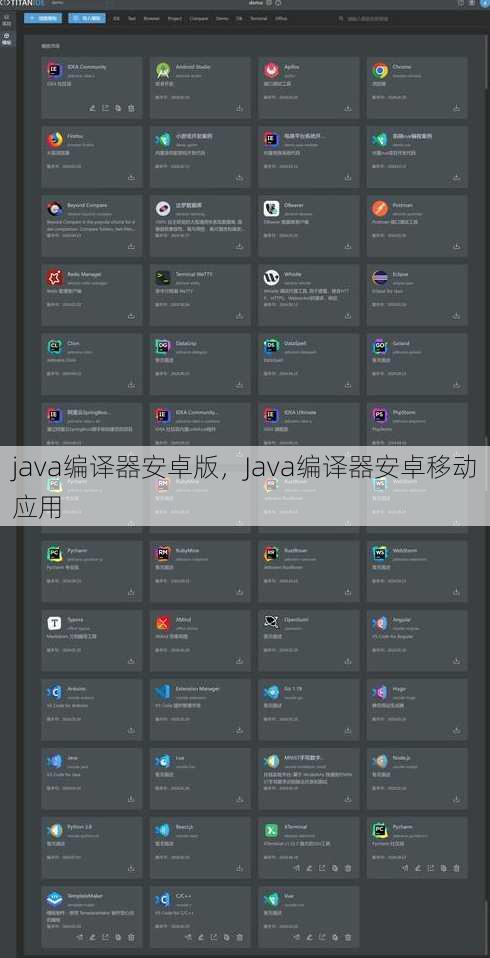The image size is (490, 958).
Task: Click the Firefox app icon
Action: (55, 140)
